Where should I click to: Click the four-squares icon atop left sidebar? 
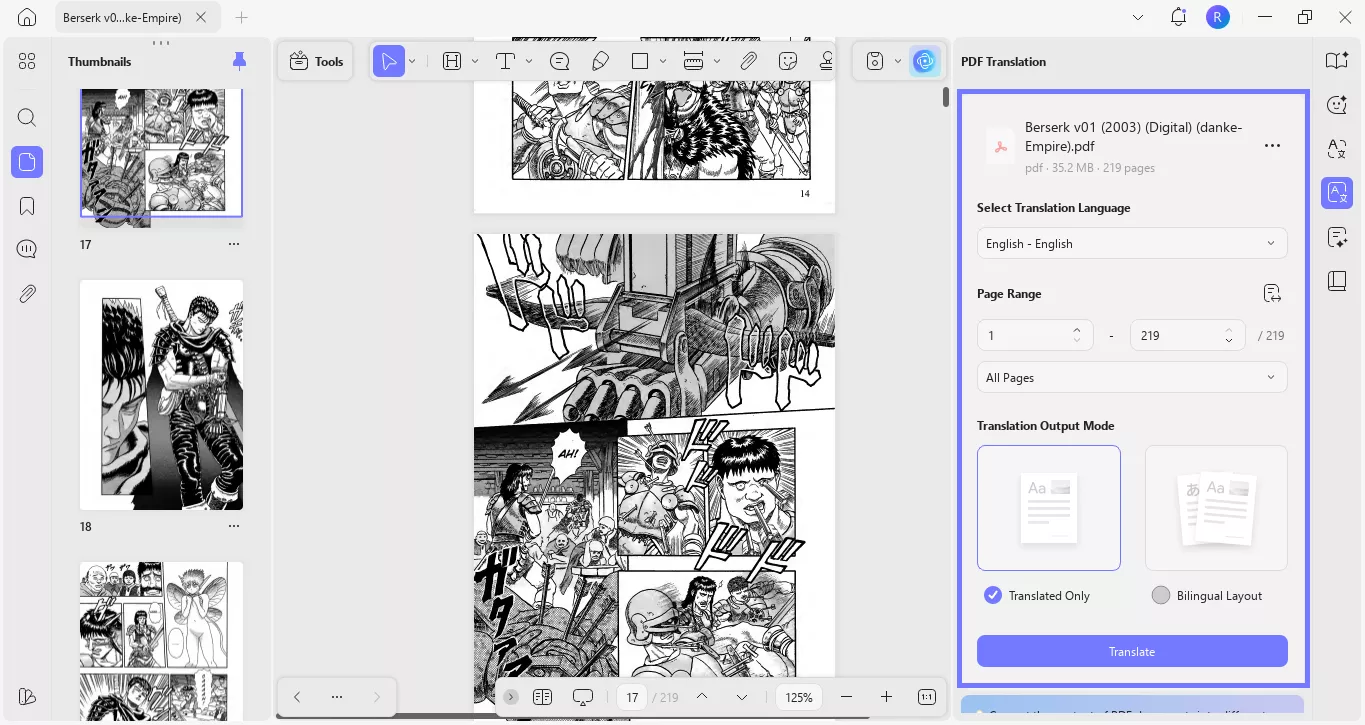click(27, 61)
